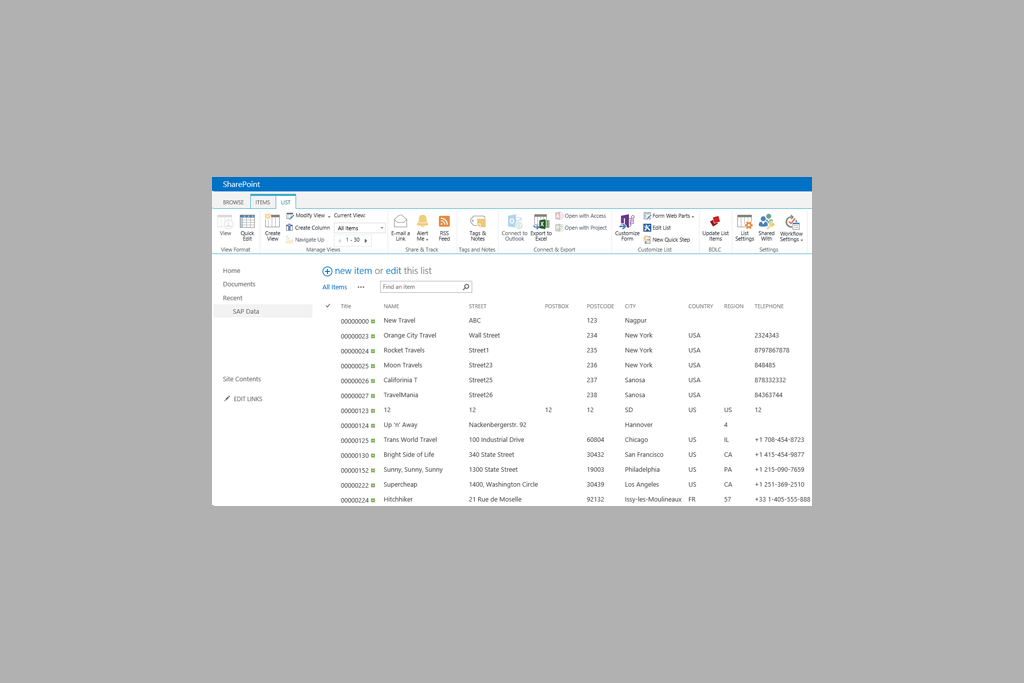Go to next page arrow in paging control

pyautogui.click(x=366, y=240)
